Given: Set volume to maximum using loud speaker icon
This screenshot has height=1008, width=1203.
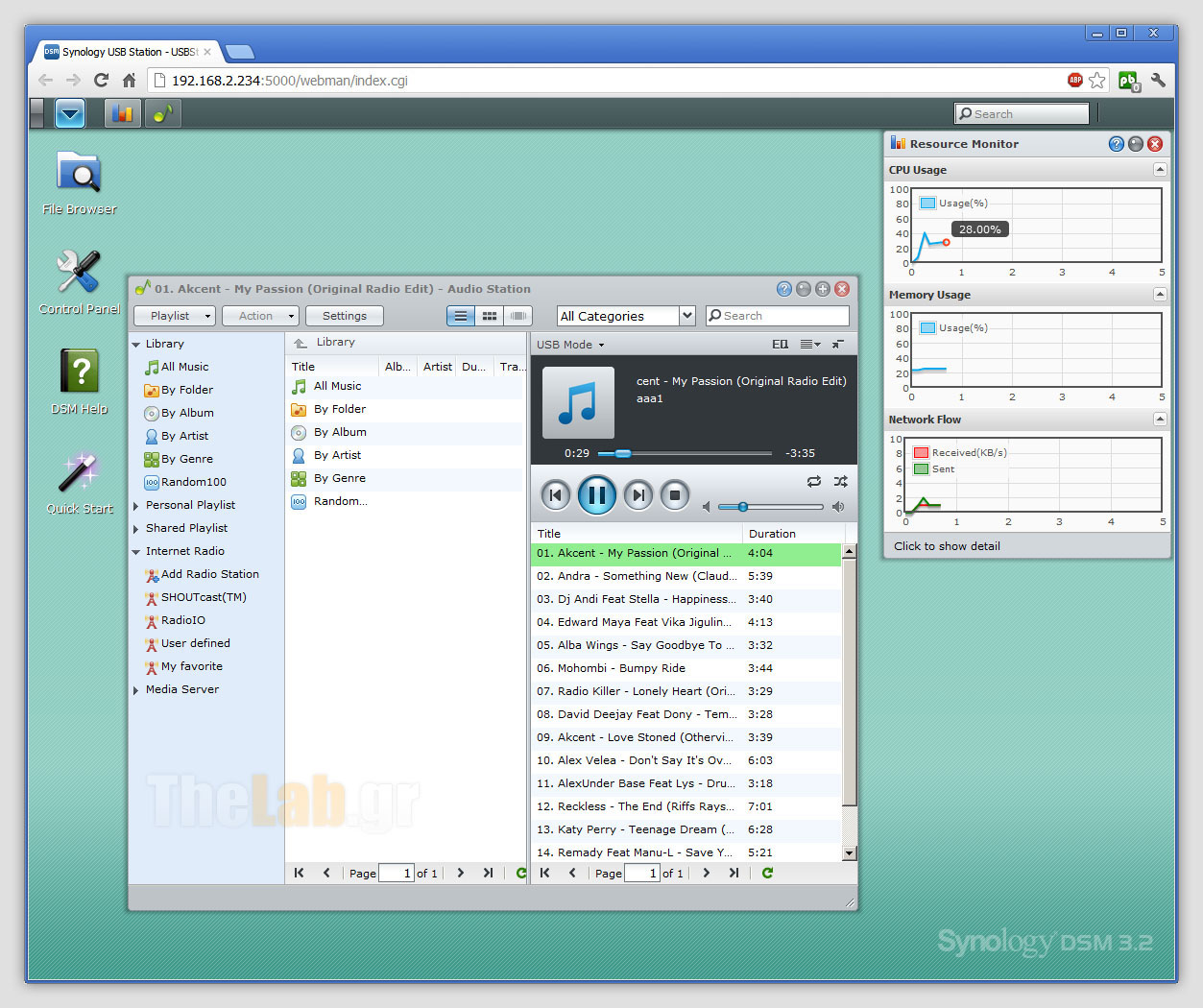Looking at the screenshot, I should tap(838, 507).
